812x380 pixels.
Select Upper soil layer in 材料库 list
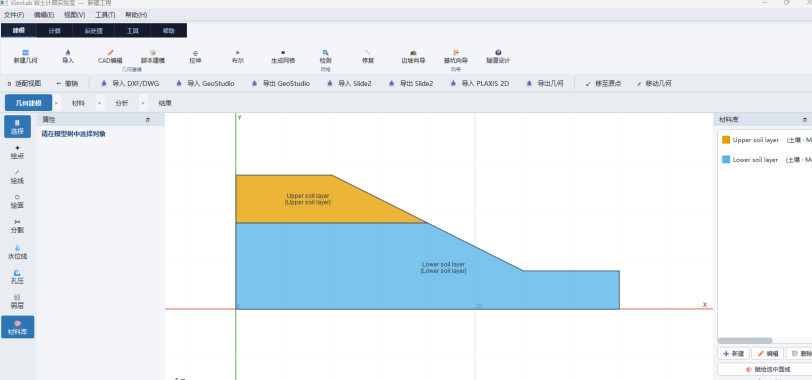click(x=765, y=140)
